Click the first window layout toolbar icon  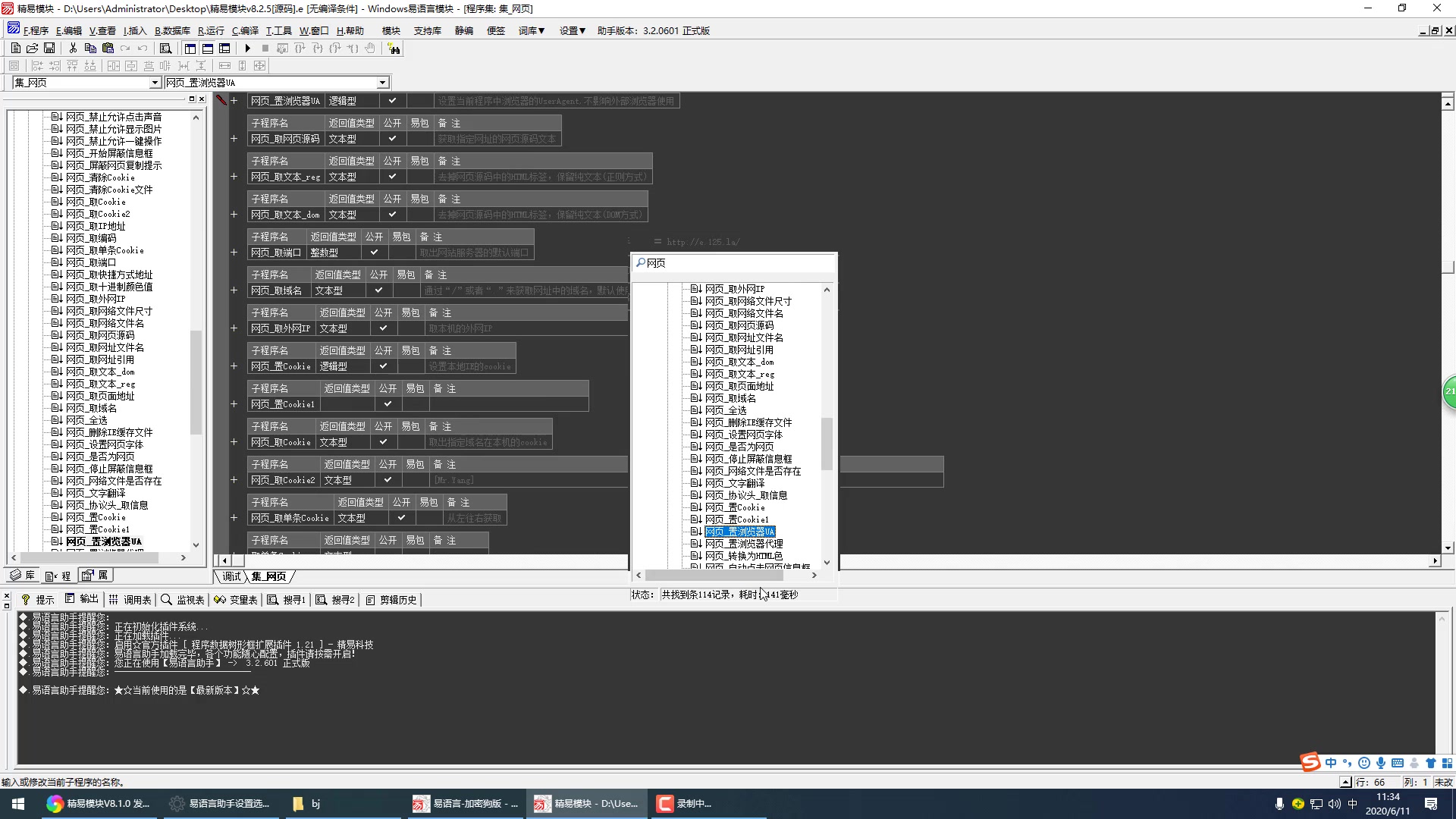click(x=190, y=48)
